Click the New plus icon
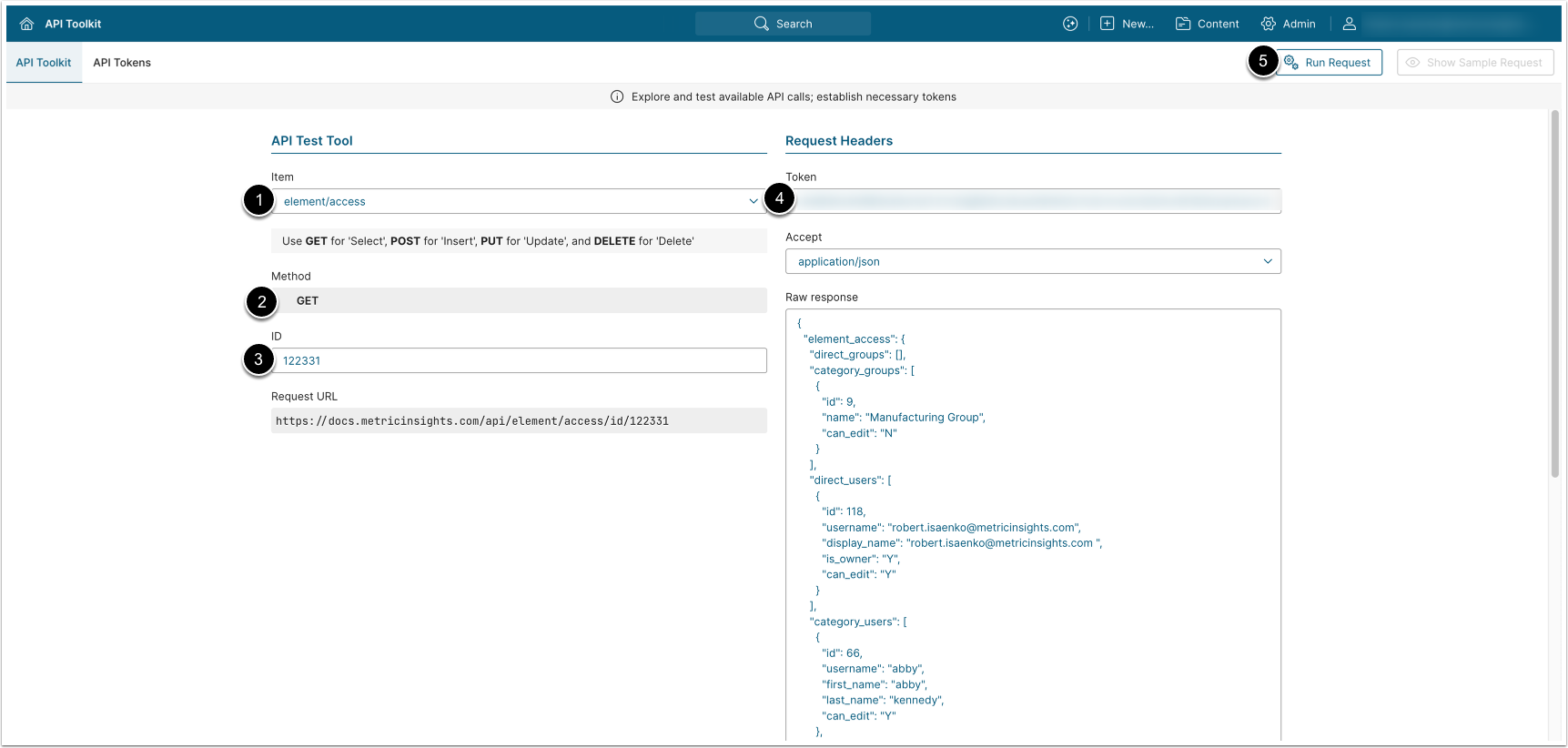The image size is (1568, 748). click(x=1107, y=24)
